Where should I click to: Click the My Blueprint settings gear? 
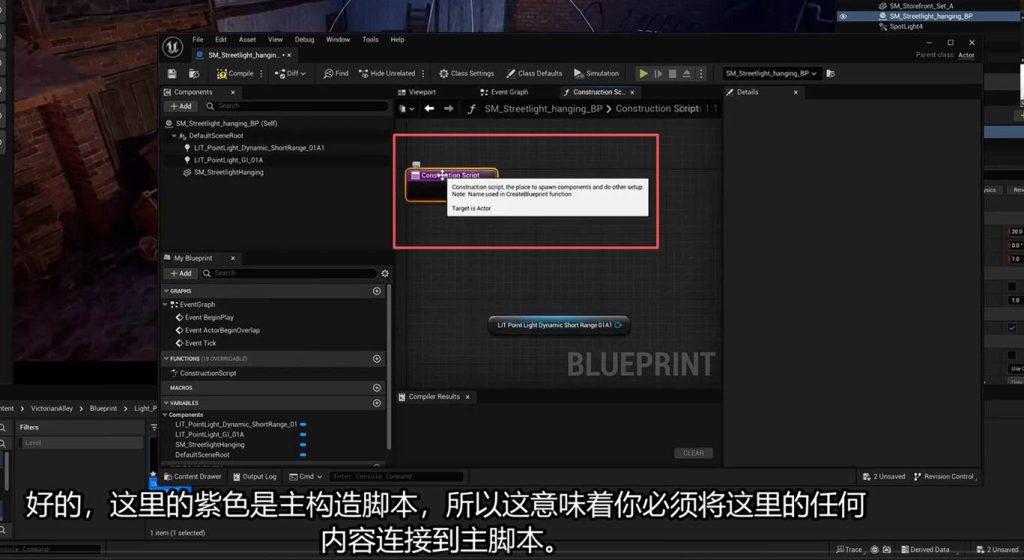click(x=385, y=273)
